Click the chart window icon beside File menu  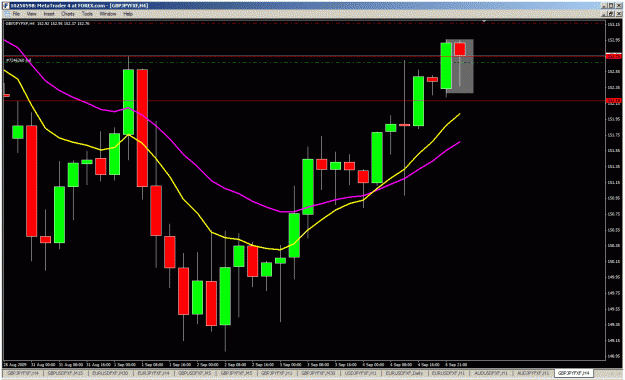pyautogui.click(x=6, y=14)
